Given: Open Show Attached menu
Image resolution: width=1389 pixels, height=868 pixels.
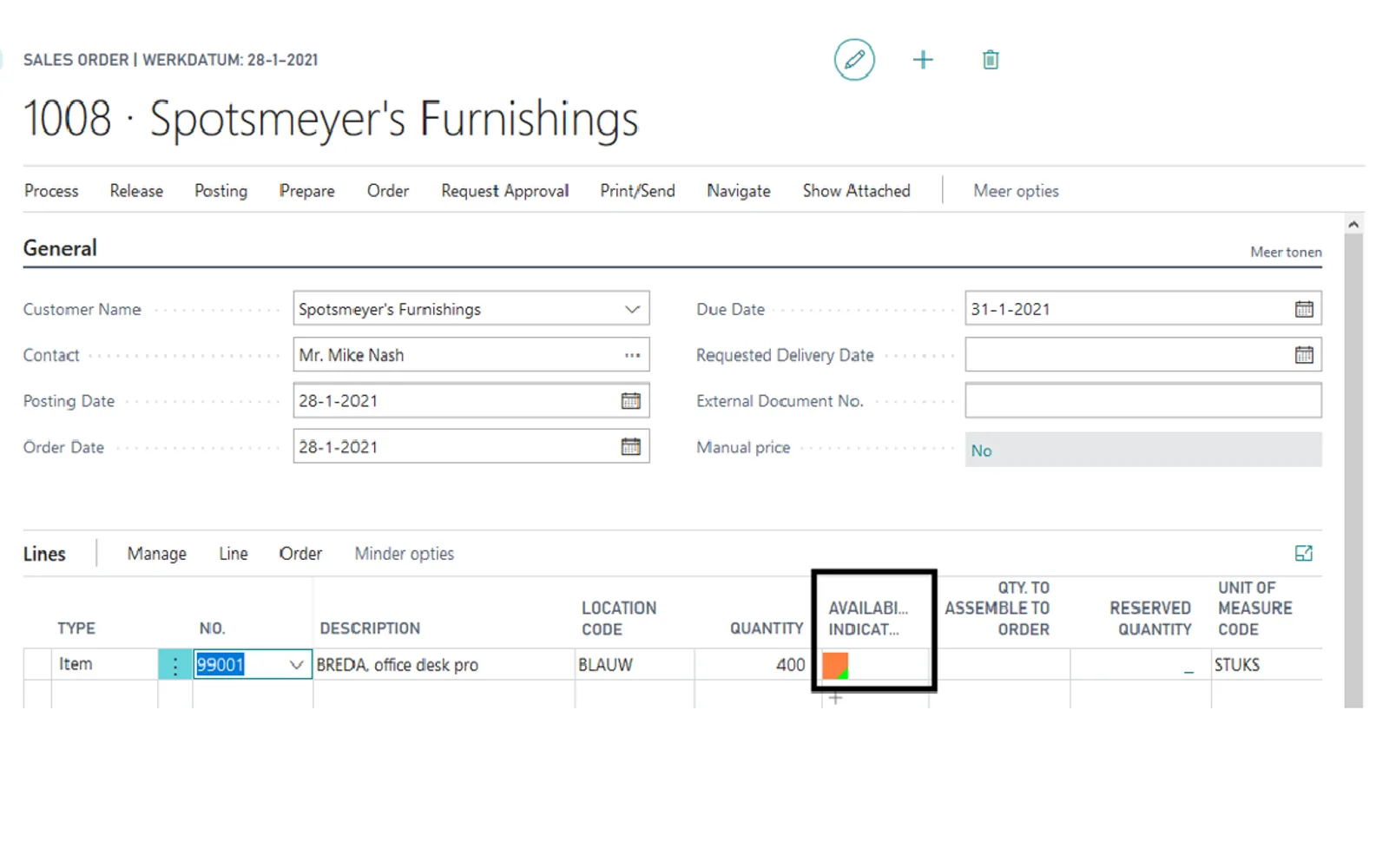Looking at the screenshot, I should click(x=856, y=191).
